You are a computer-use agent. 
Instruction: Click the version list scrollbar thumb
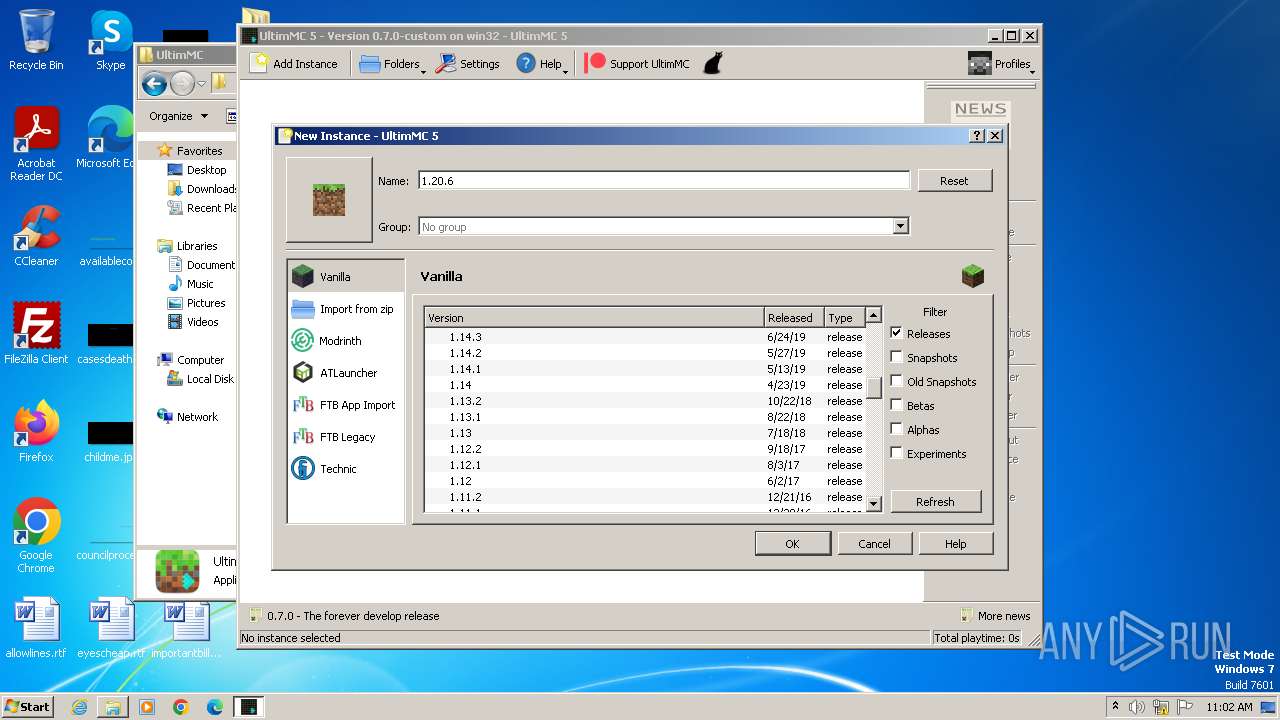(x=873, y=388)
